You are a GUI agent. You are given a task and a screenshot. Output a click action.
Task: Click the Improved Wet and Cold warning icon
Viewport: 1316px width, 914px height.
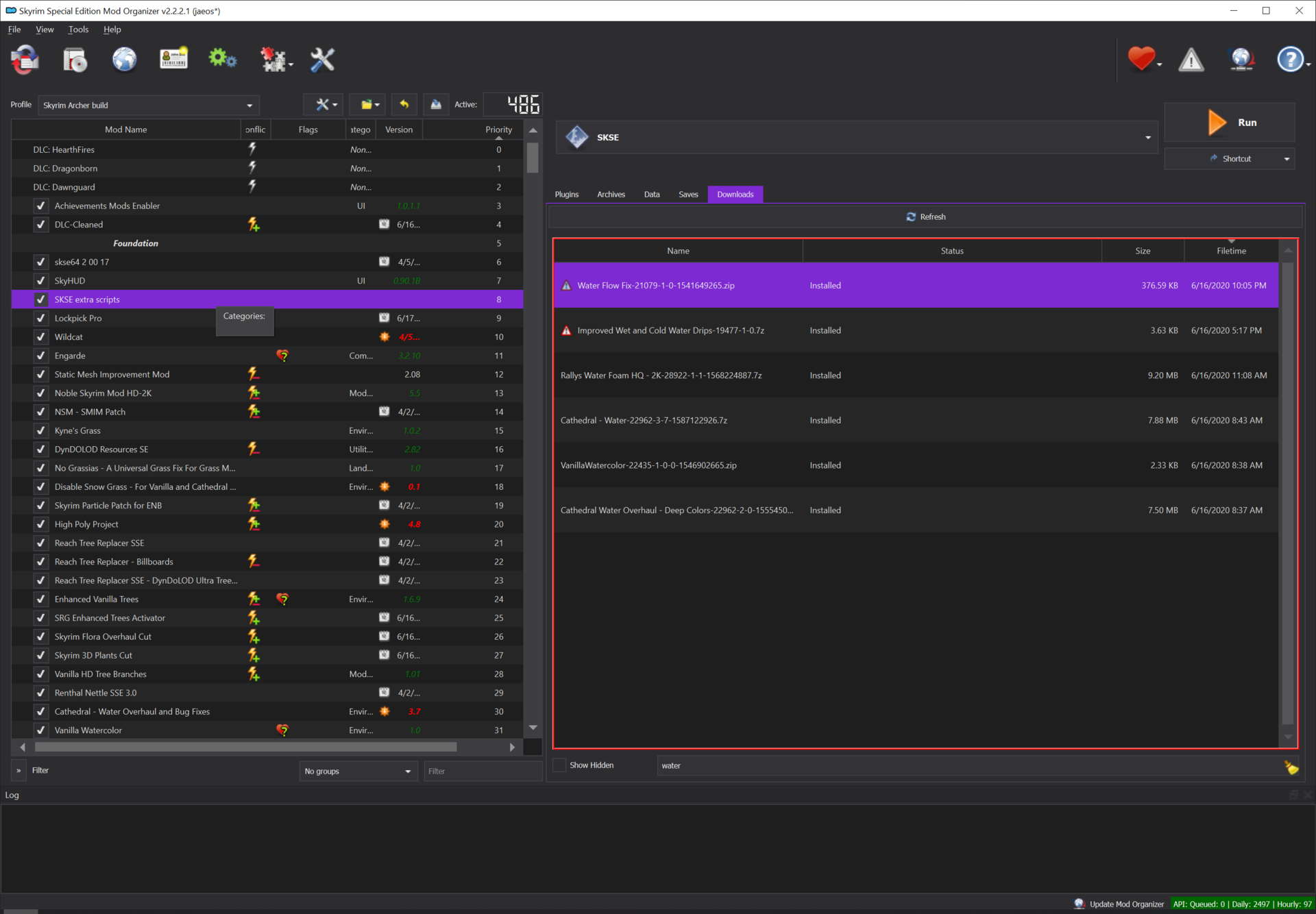[x=566, y=331]
